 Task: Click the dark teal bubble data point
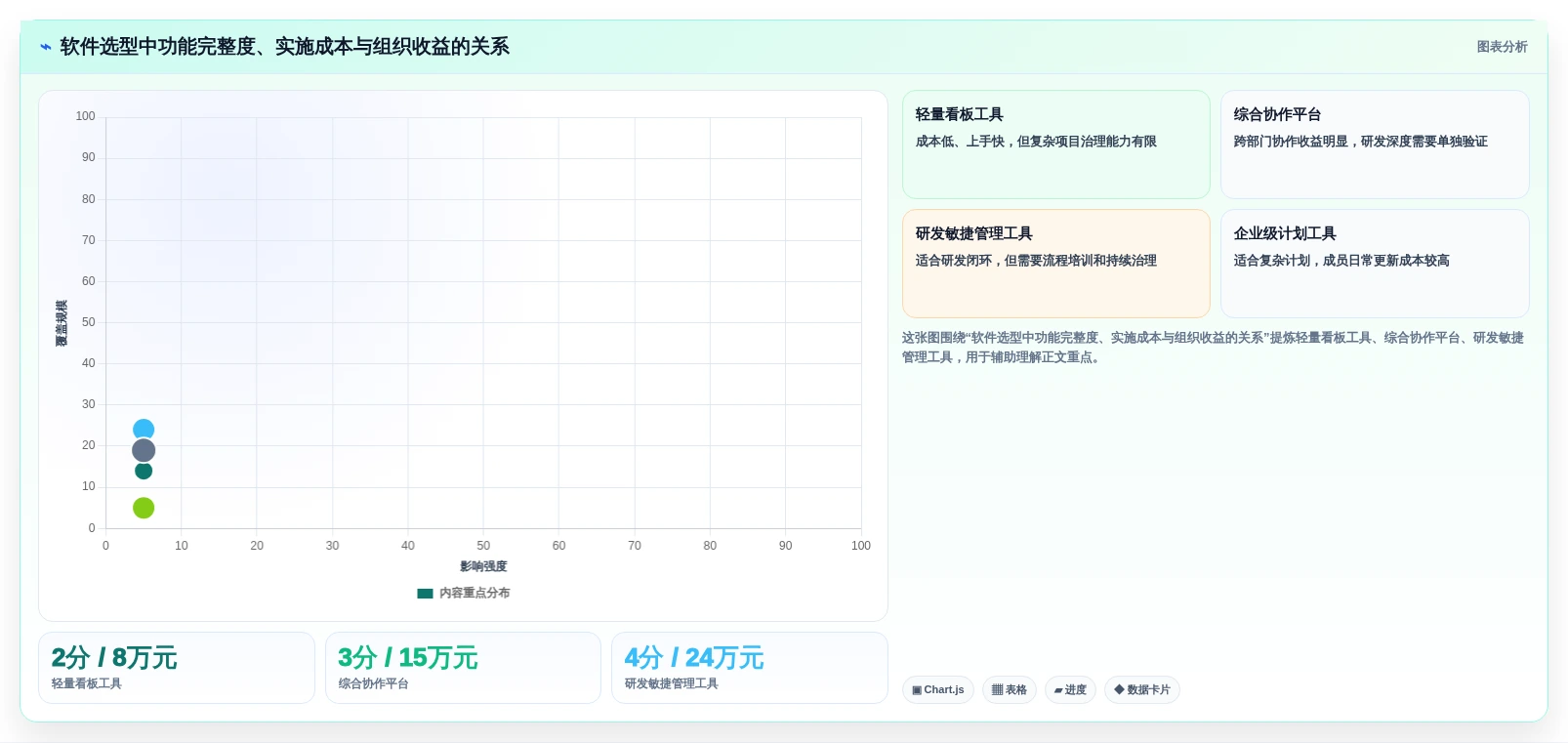[x=144, y=472]
